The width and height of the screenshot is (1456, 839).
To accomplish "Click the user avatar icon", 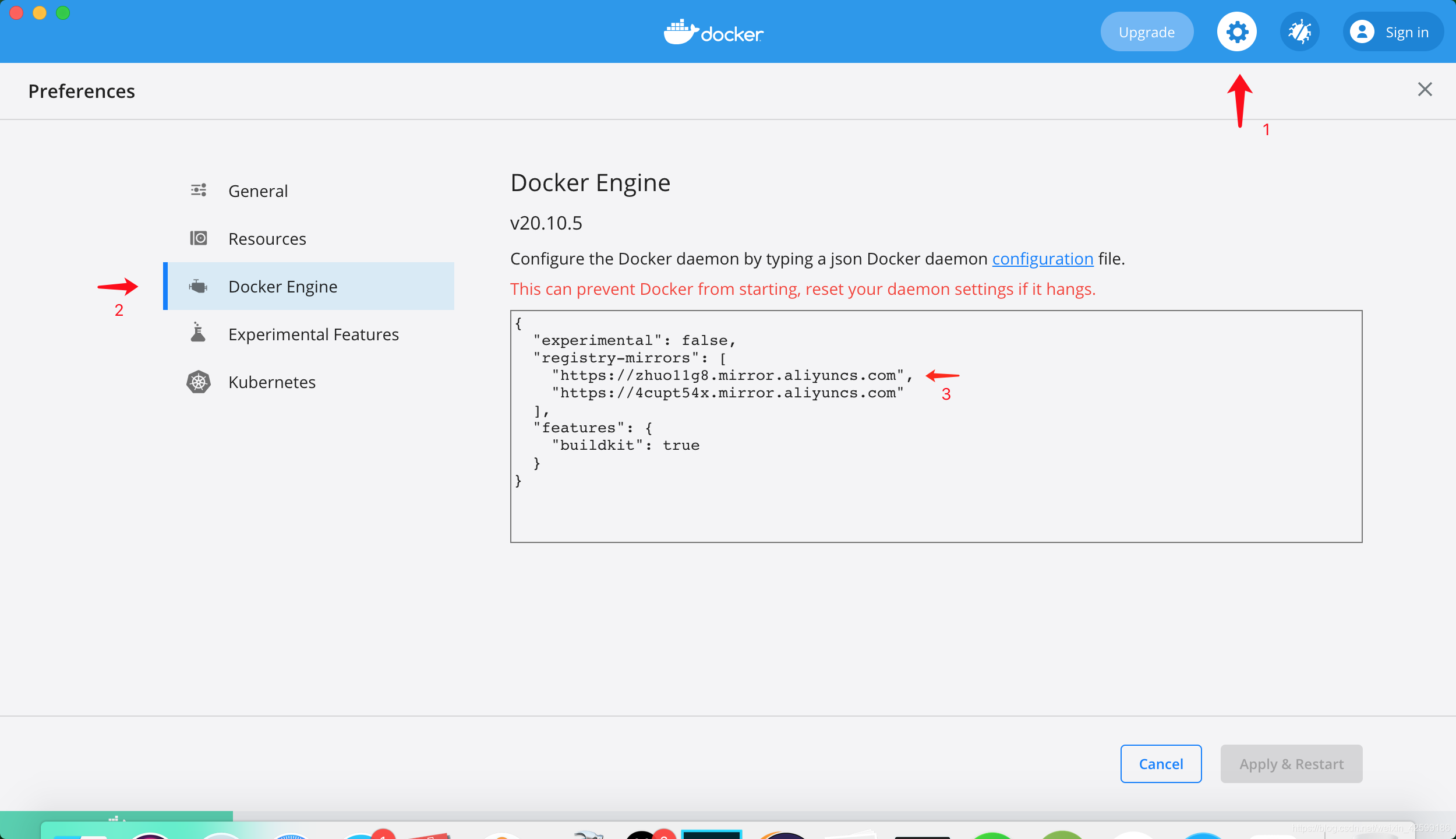I will click(1362, 31).
